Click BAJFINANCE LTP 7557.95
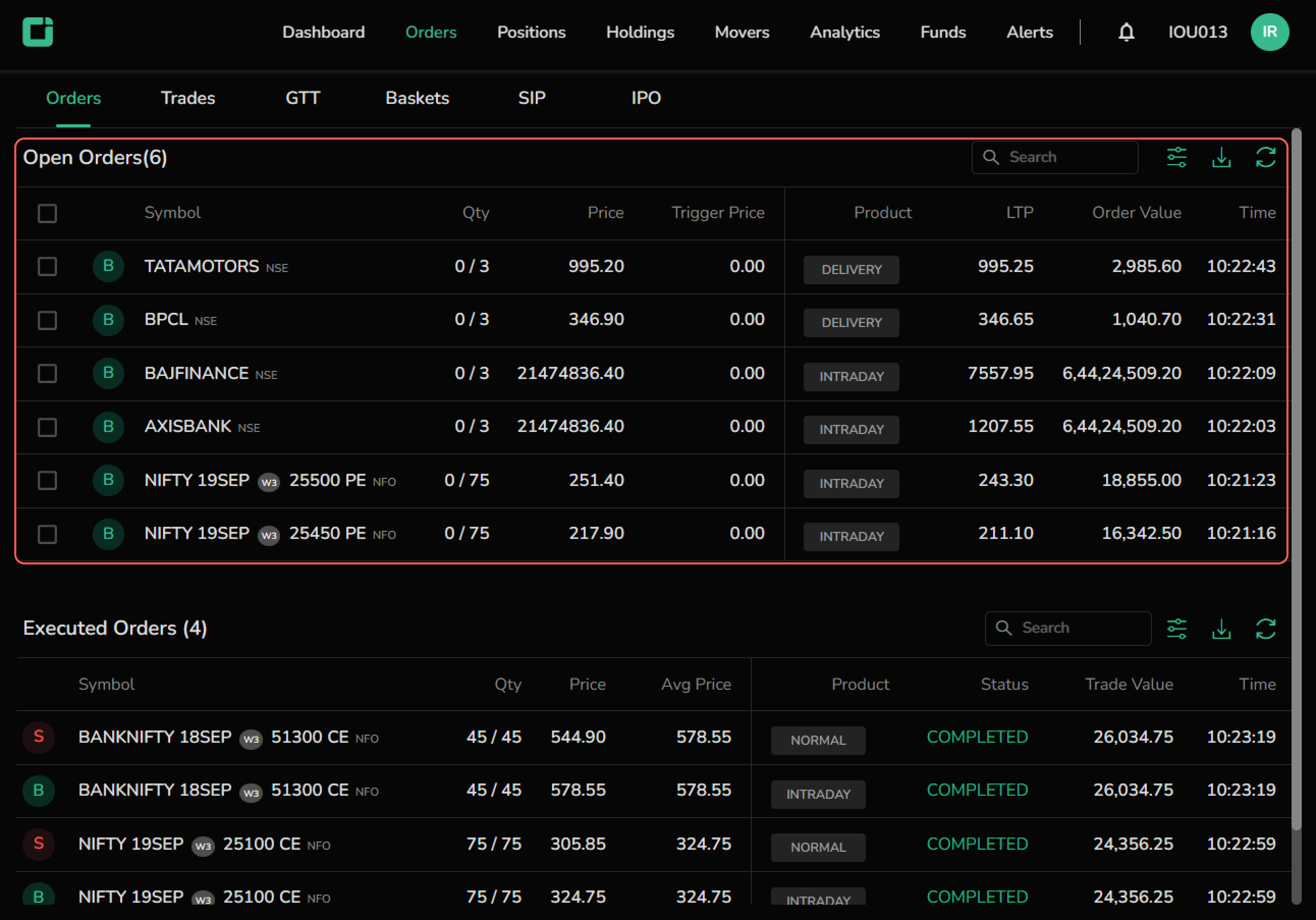Screen dimensions: 1316x920 tap(1000, 373)
